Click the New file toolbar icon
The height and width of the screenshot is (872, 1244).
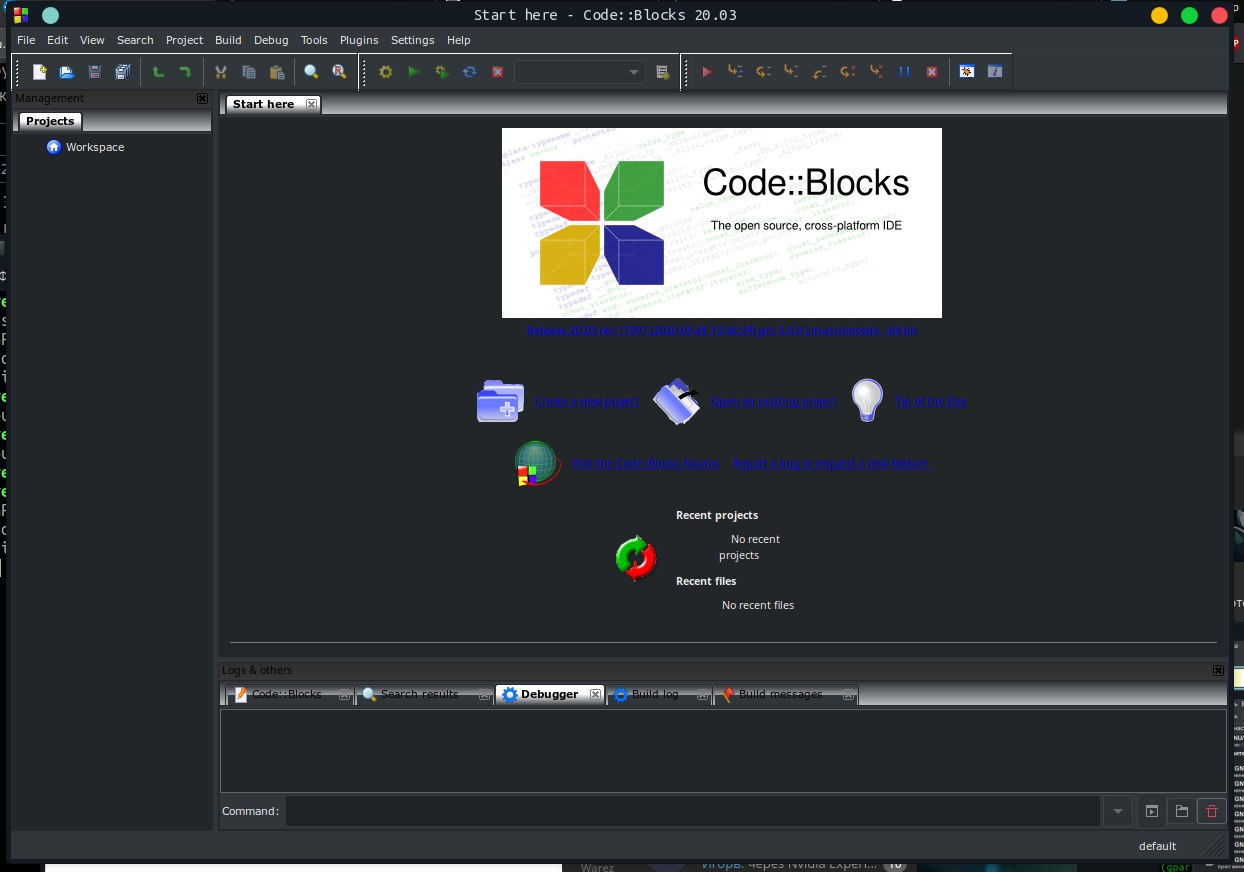39,72
